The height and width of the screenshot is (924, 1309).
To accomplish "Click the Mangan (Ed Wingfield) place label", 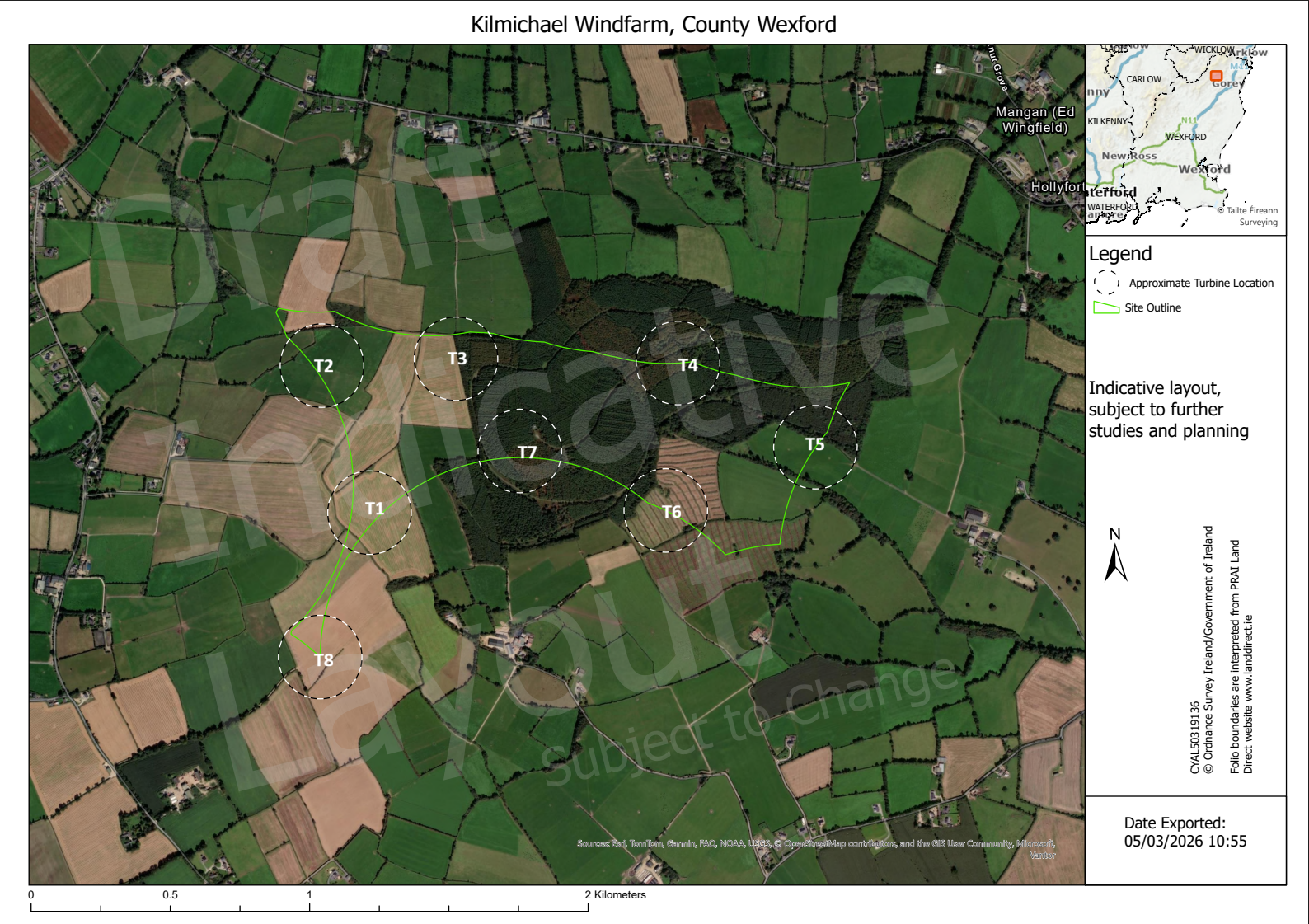I will coord(1035,120).
